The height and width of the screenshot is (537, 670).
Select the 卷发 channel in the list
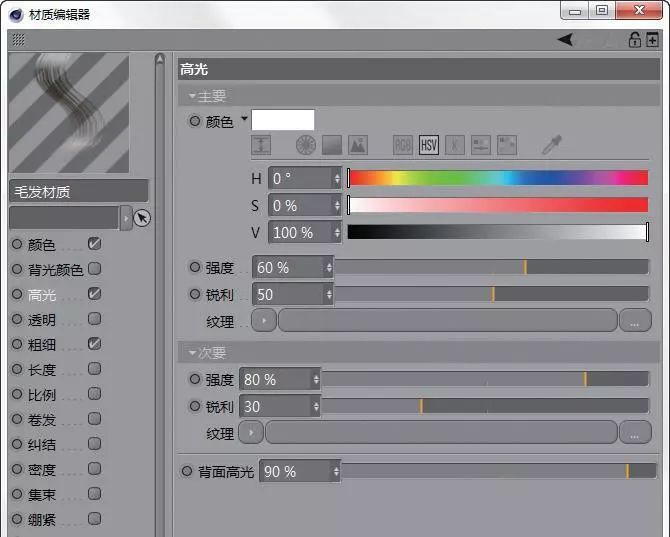click(x=42, y=420)
